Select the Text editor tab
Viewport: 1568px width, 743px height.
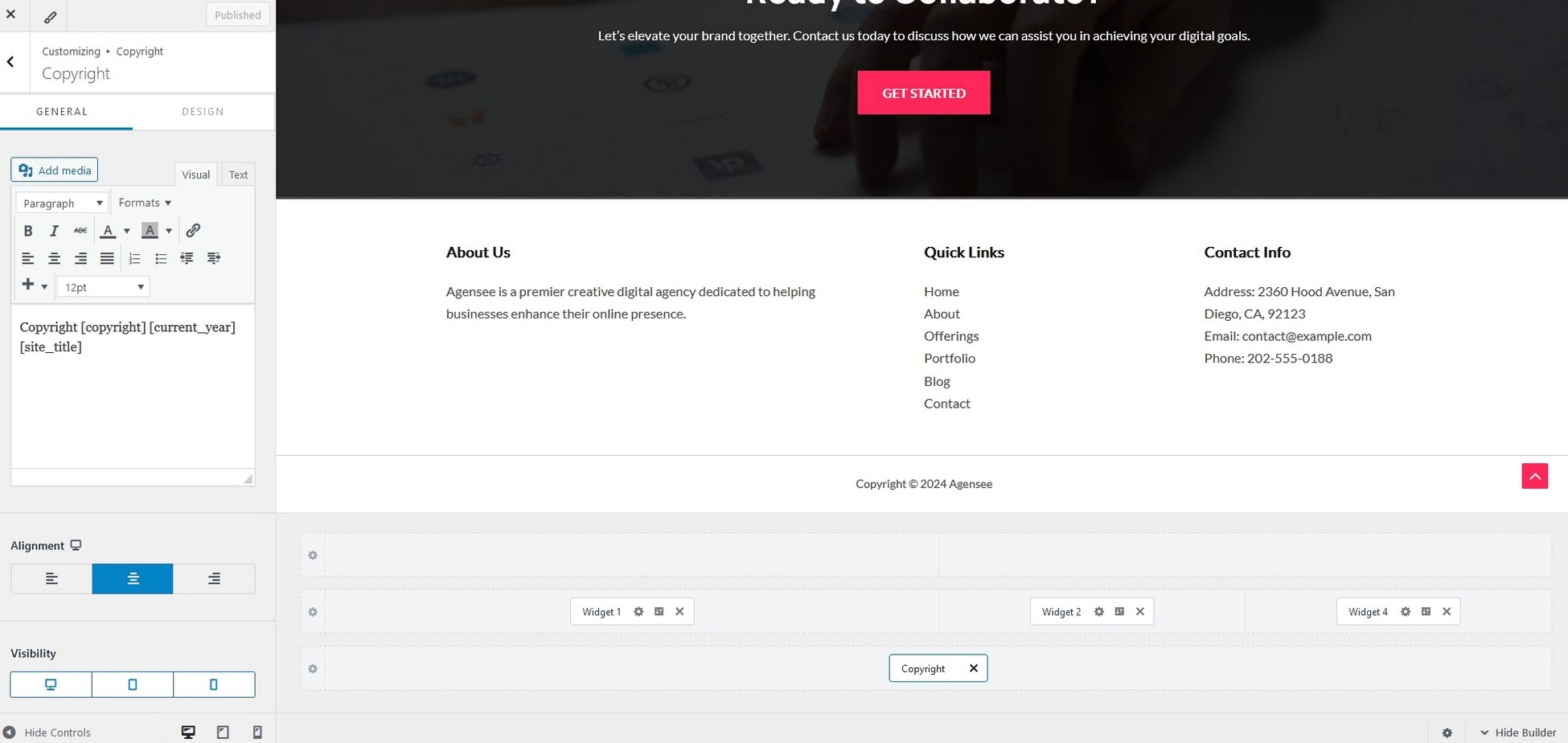click(238, 174)
